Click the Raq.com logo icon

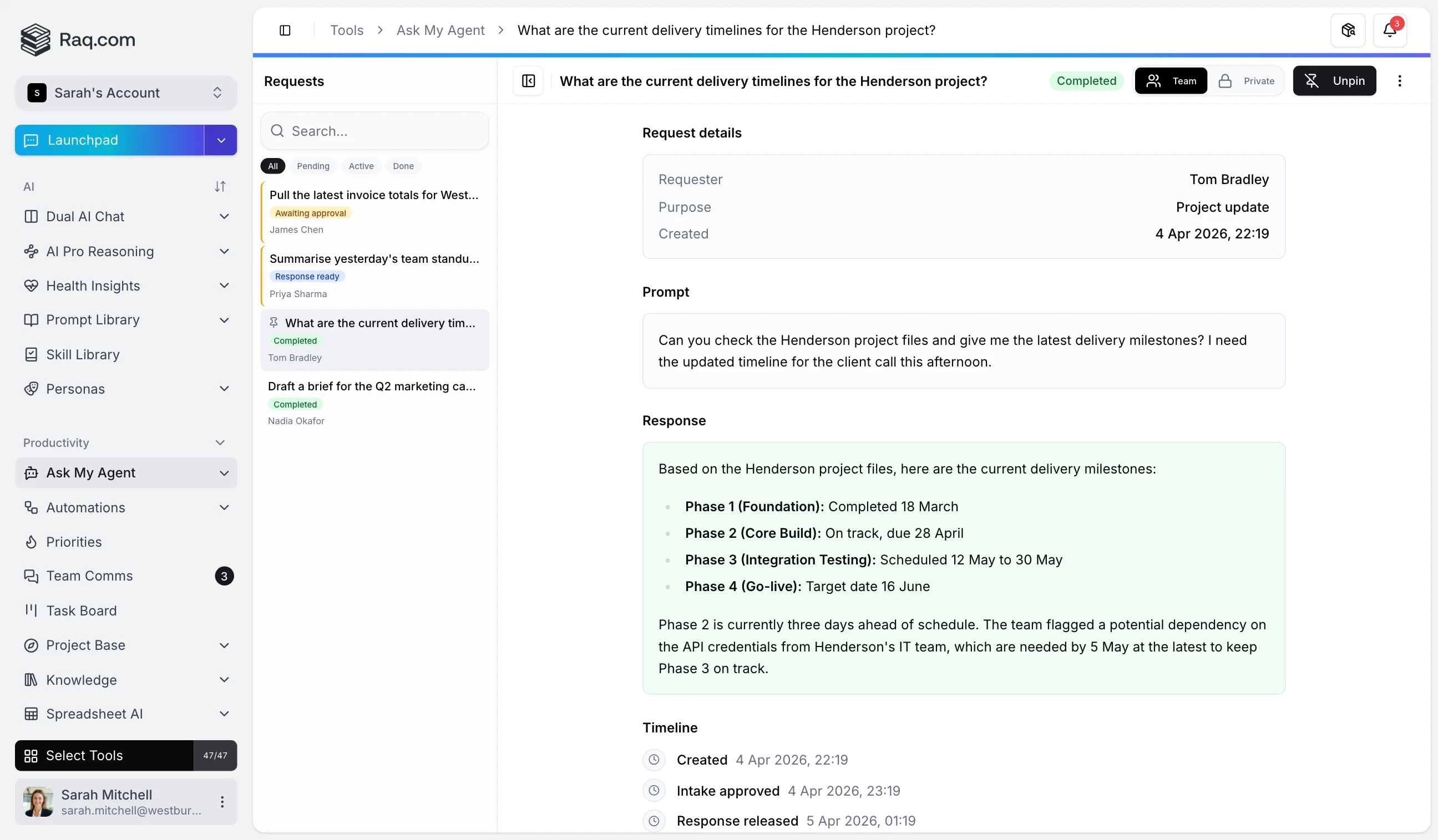[x=35, y=40]
